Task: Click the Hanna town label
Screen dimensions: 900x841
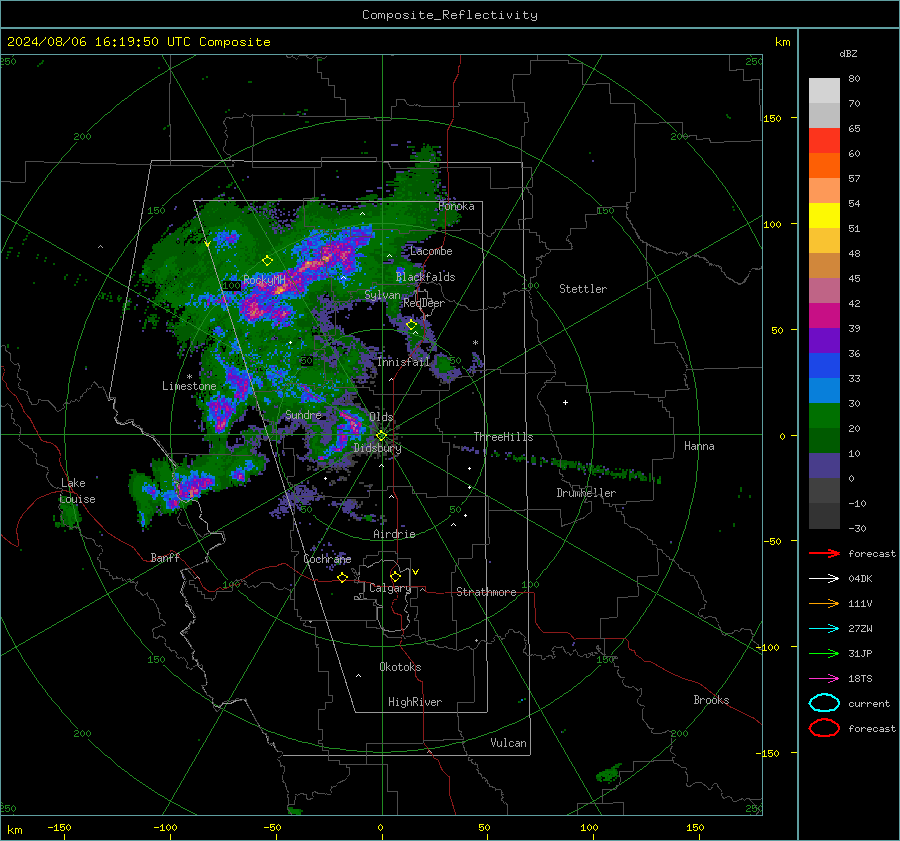Action: (x=699, y=446)
